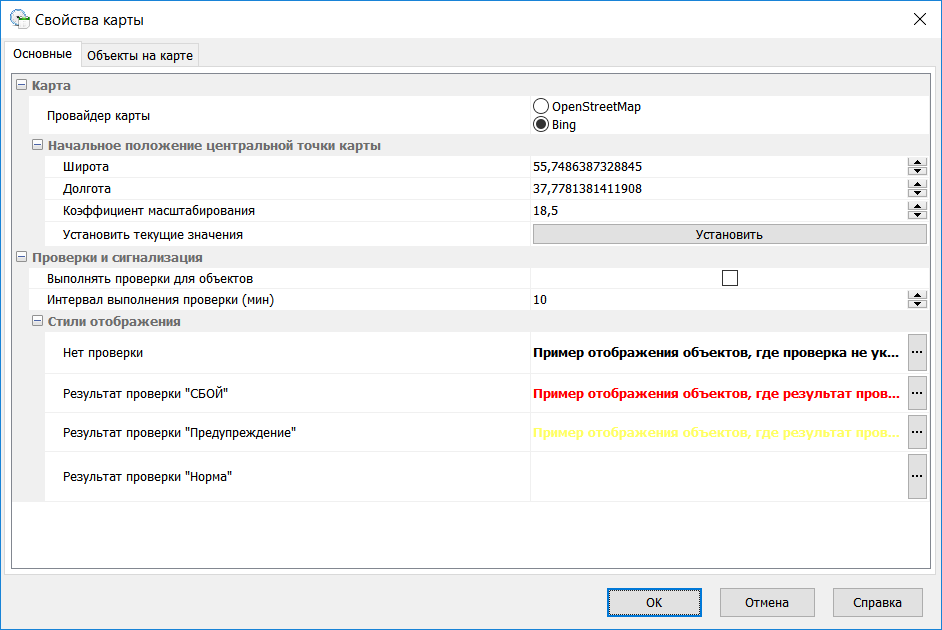Open style editor for result "СБОЙ"

917,394
